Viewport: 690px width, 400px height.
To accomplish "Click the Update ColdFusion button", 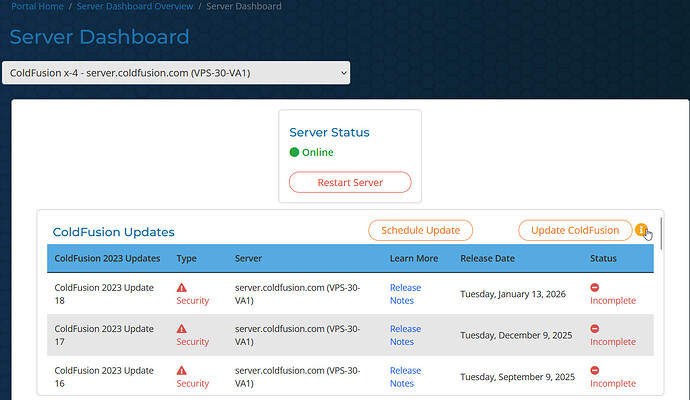I will (x=575, y=230).
